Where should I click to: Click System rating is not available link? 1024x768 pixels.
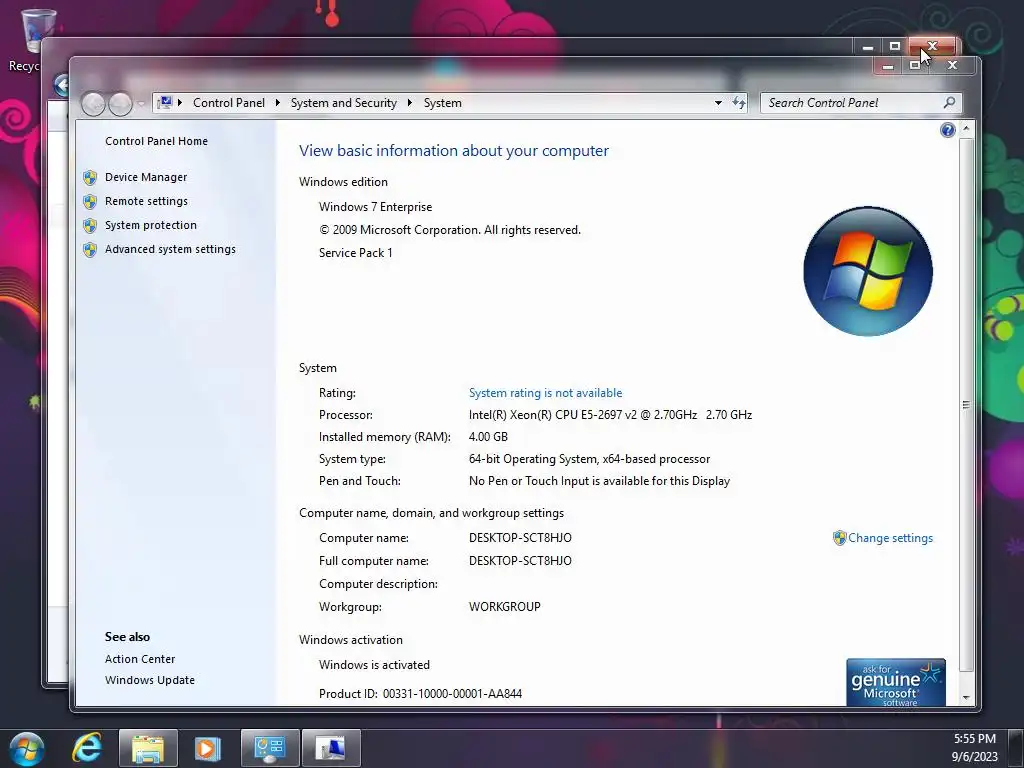[x=545, y=393]
